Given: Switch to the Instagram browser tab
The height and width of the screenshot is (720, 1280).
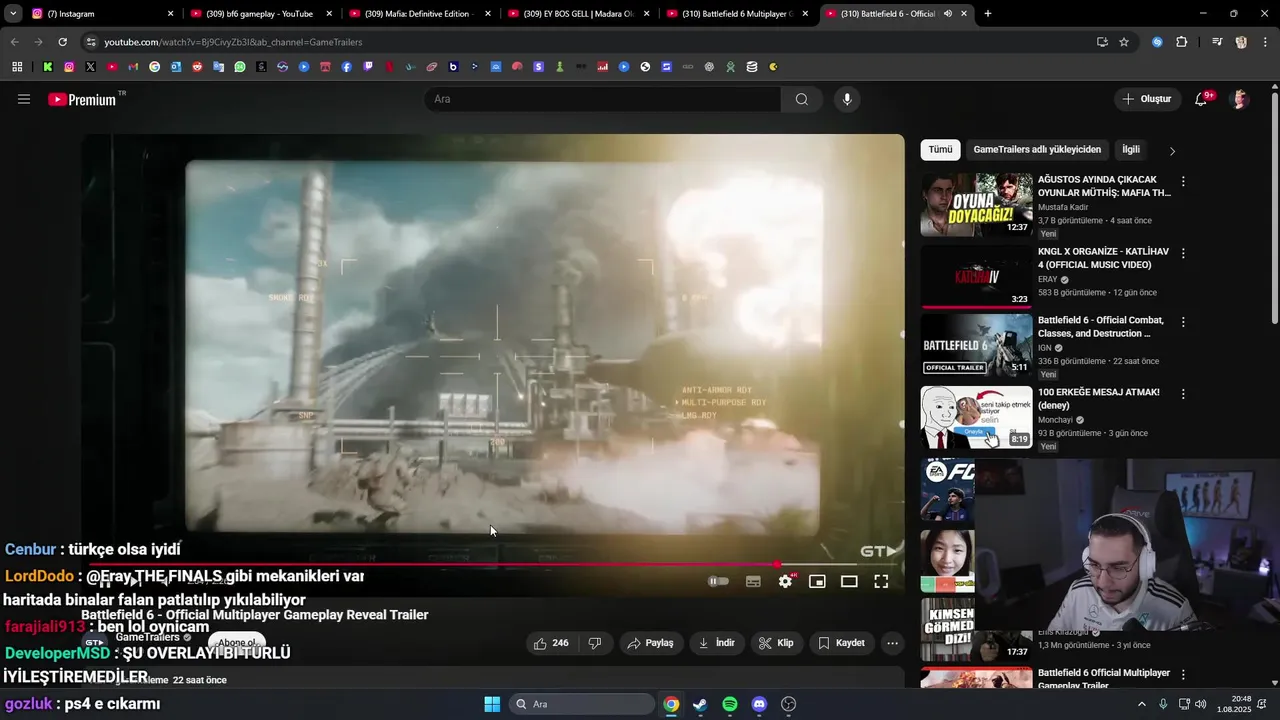Looking at the screenshot, I should pyautogui.click(x=100, y=14).
